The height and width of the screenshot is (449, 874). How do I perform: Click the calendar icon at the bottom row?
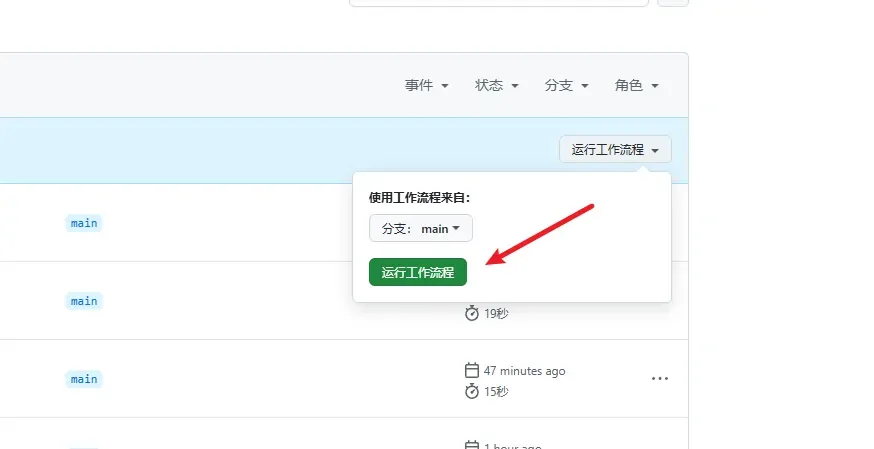click(x=472, y=445)
